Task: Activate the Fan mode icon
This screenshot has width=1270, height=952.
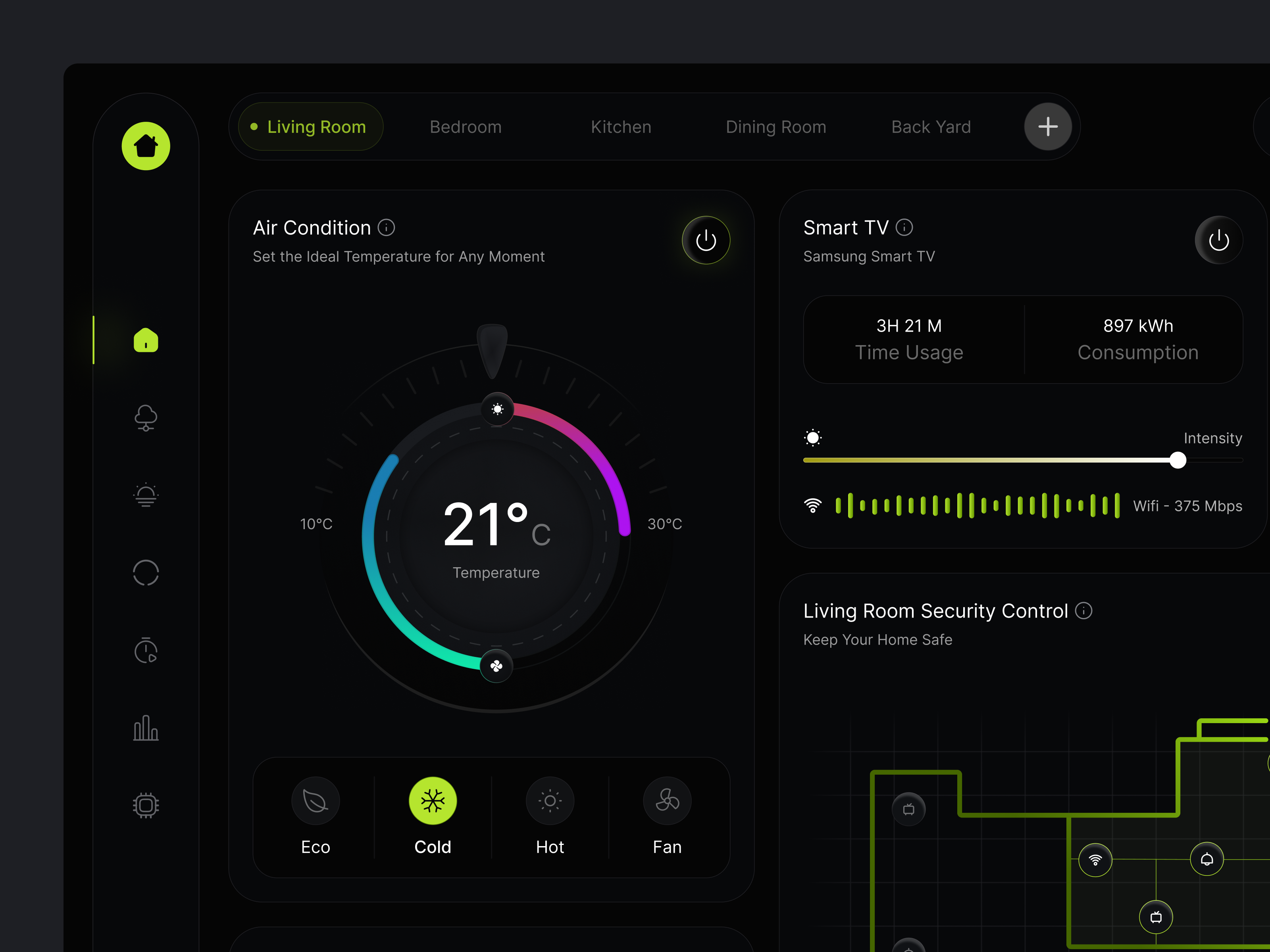Action: (x=667, y=800)
